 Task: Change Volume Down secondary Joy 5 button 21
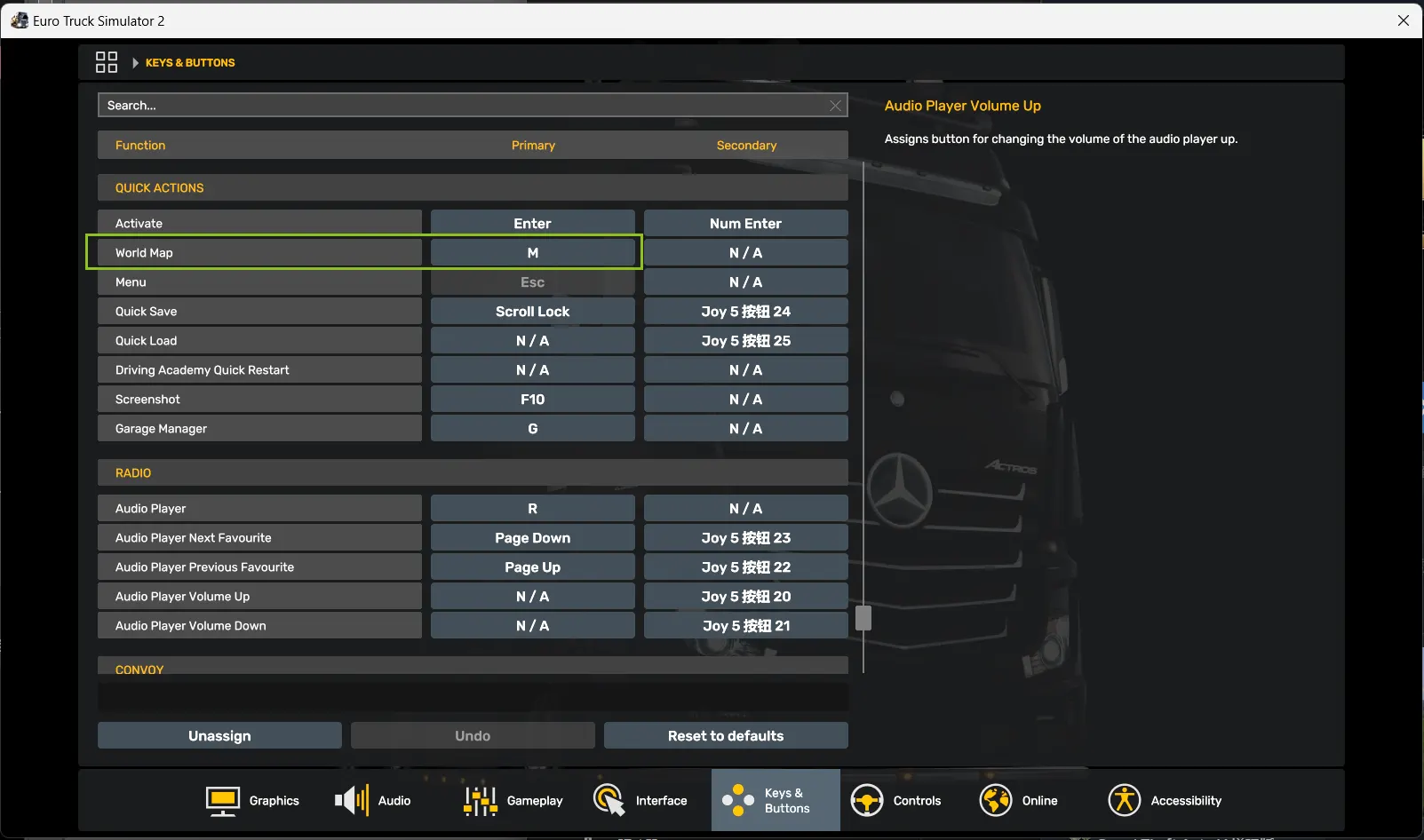746,626
